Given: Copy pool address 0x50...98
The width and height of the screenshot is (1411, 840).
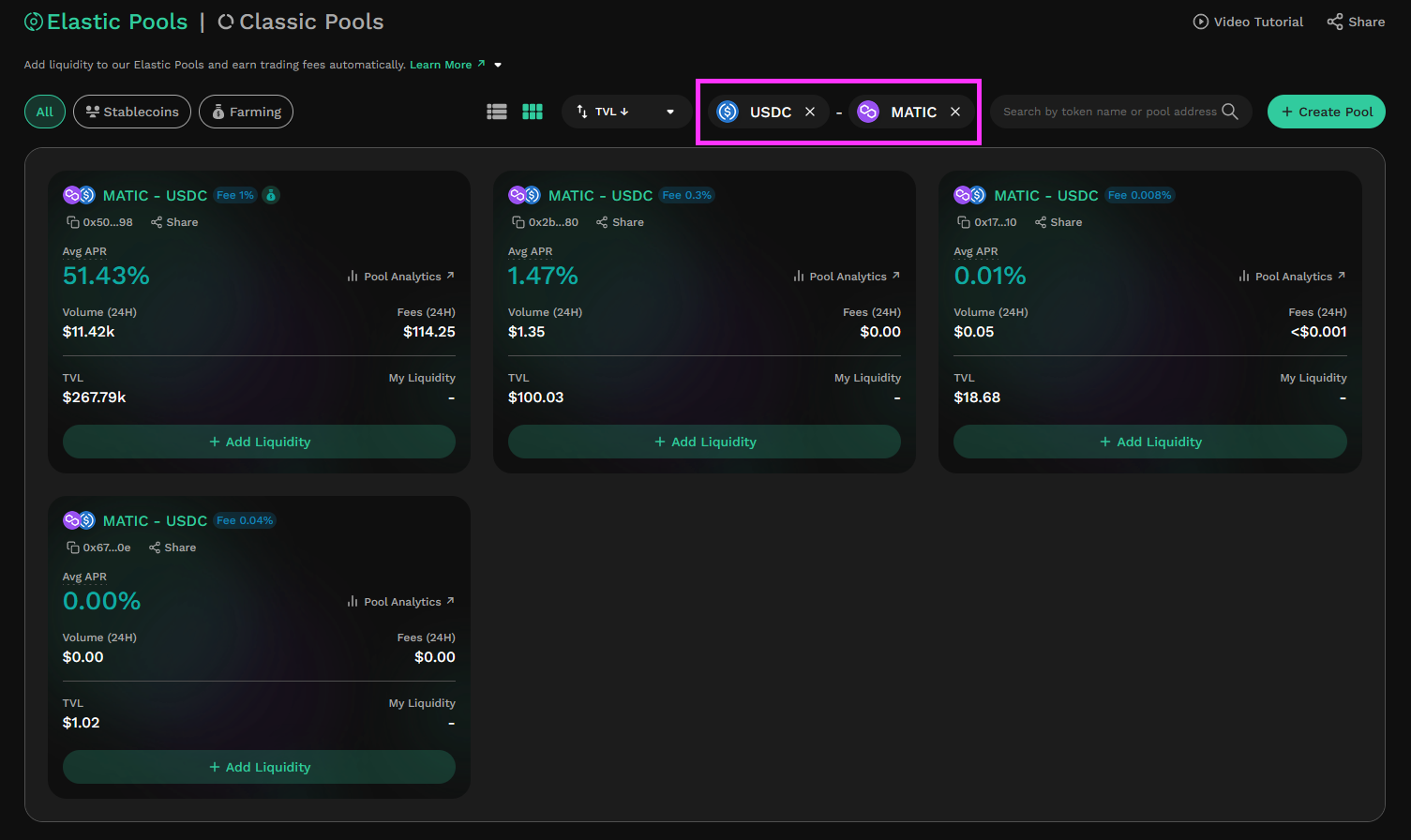Looking at the screenshot, I should pyautogui.click(x=72, y=222).
